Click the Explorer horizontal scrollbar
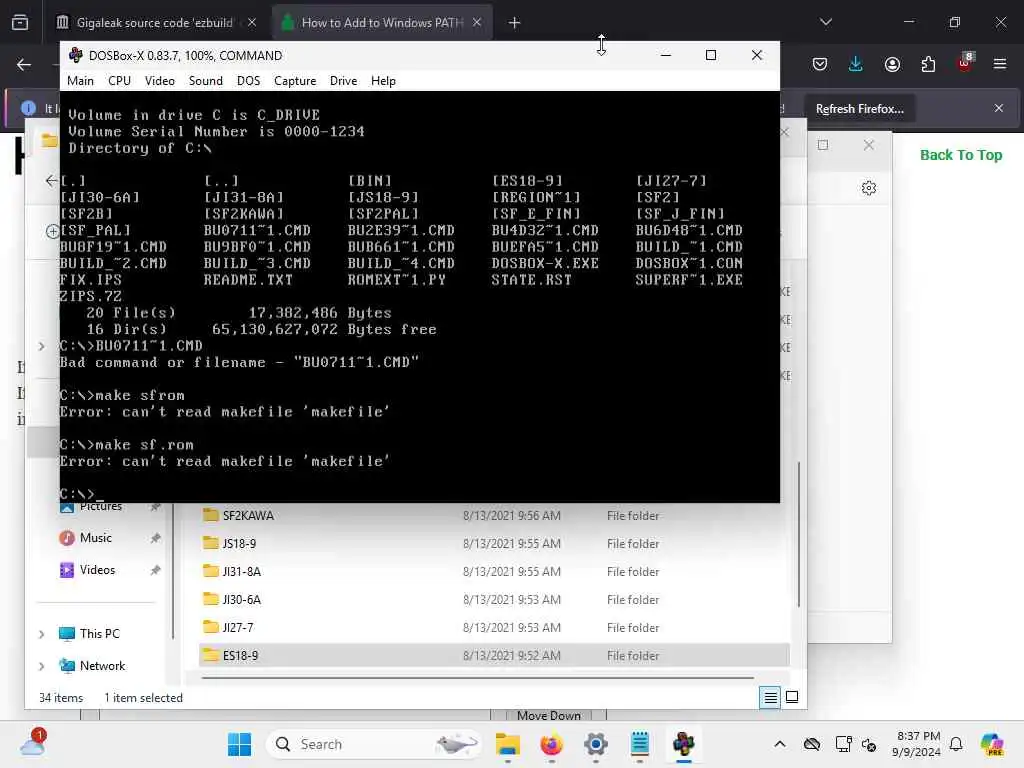The image size is (1024, 768). pyautogui.click(x=477, y=678)
